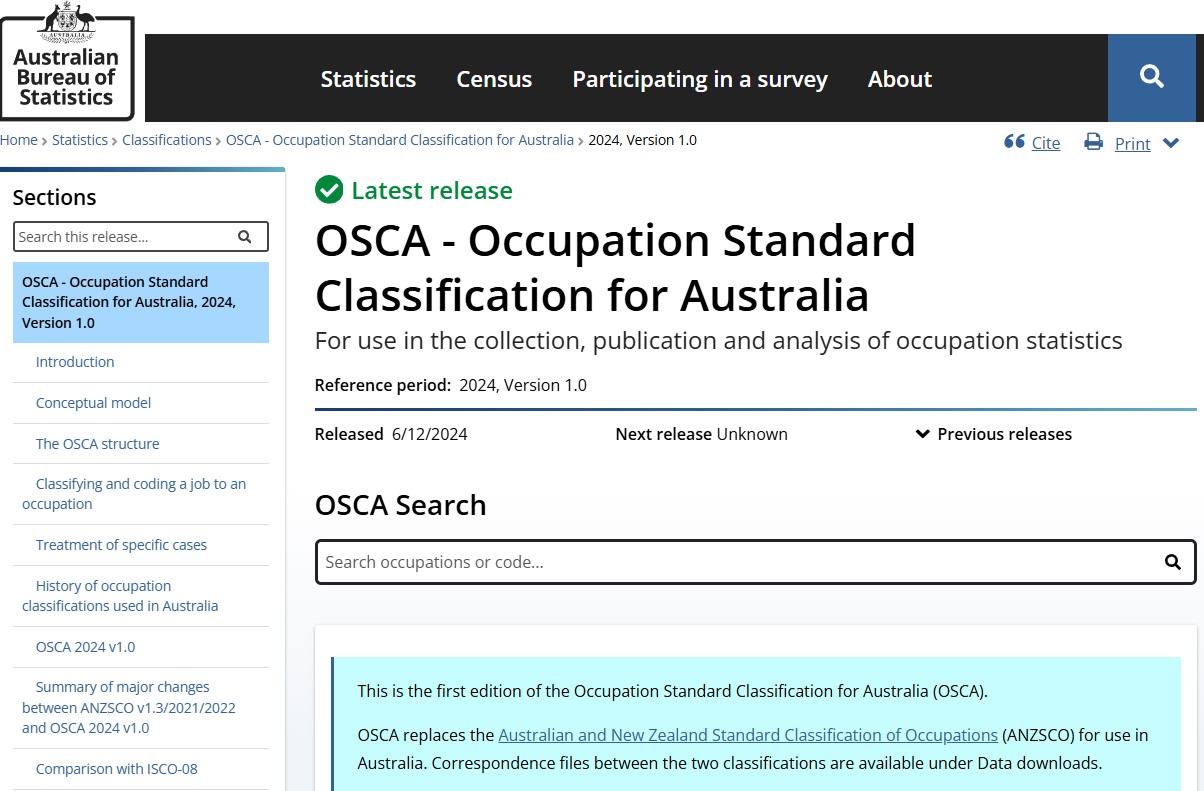Viewport: 1204px width, 791px height.
Task: Click the Reference period text
Action: click(451, 385)
